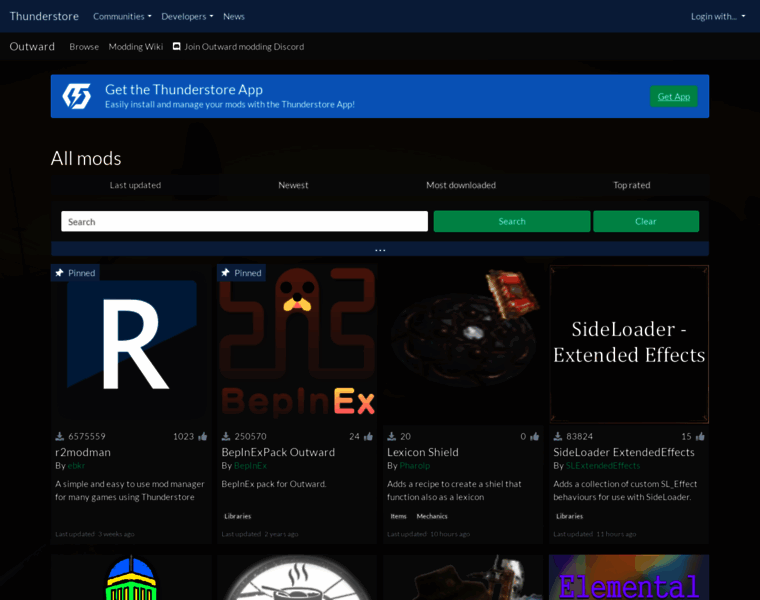Click 'Last updated: 3 weeks ago' text

tap(95, 534)
